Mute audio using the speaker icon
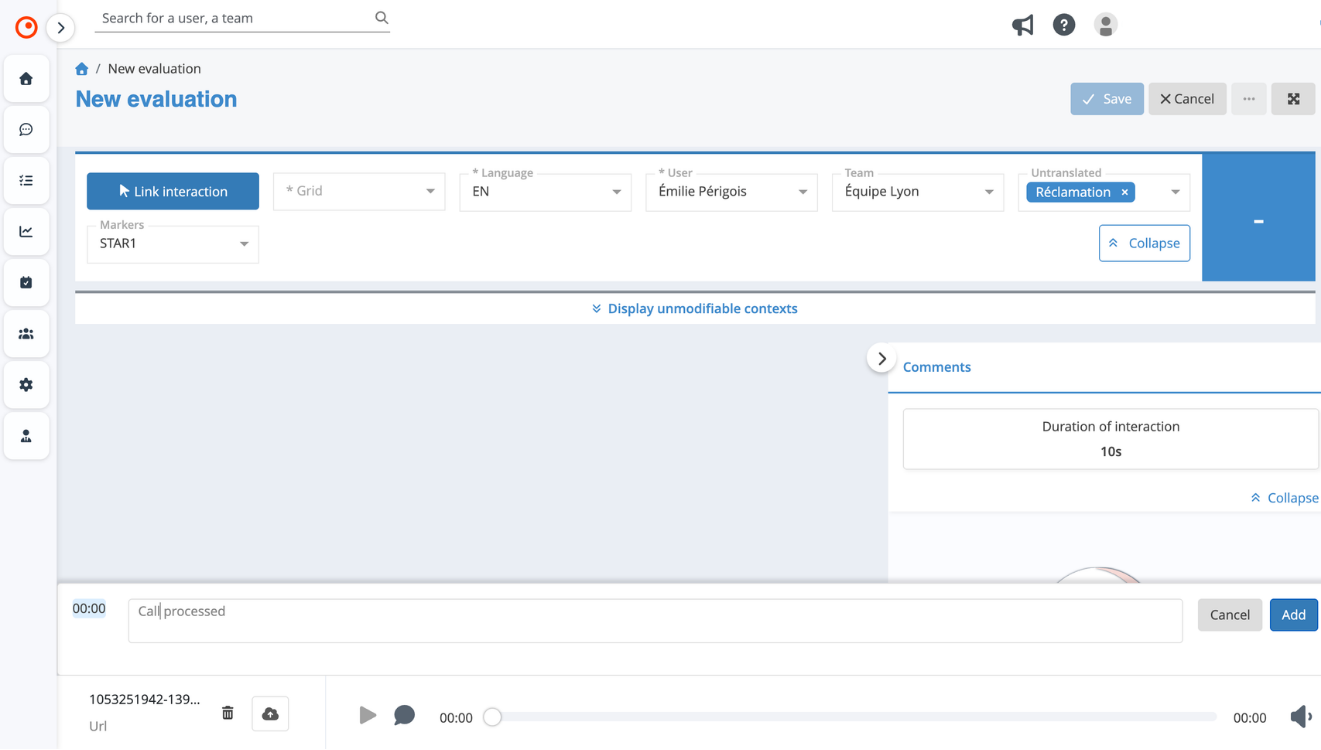 [x=1300, y=717]
